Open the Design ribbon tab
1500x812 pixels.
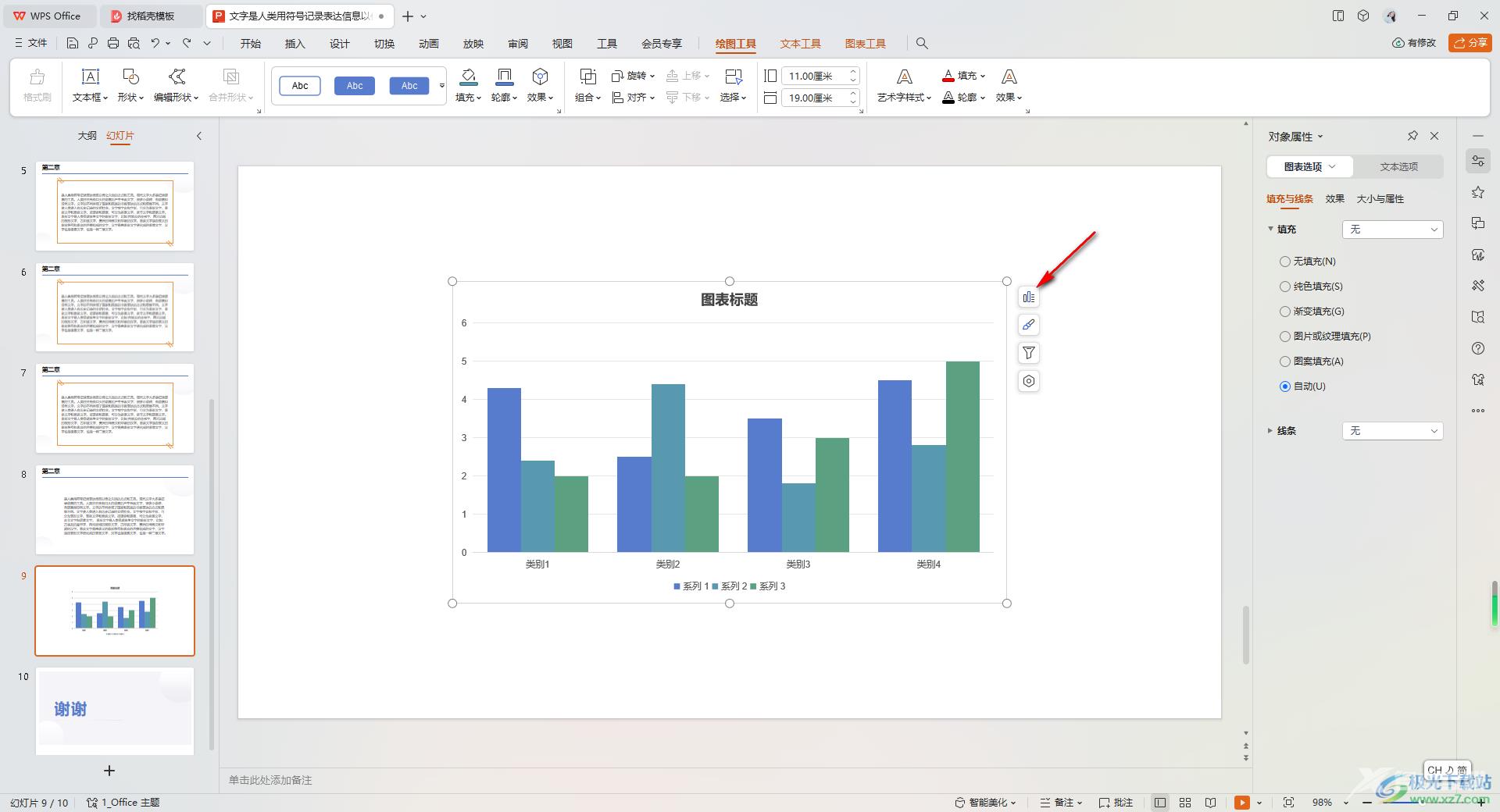click(x=339, y=44)
